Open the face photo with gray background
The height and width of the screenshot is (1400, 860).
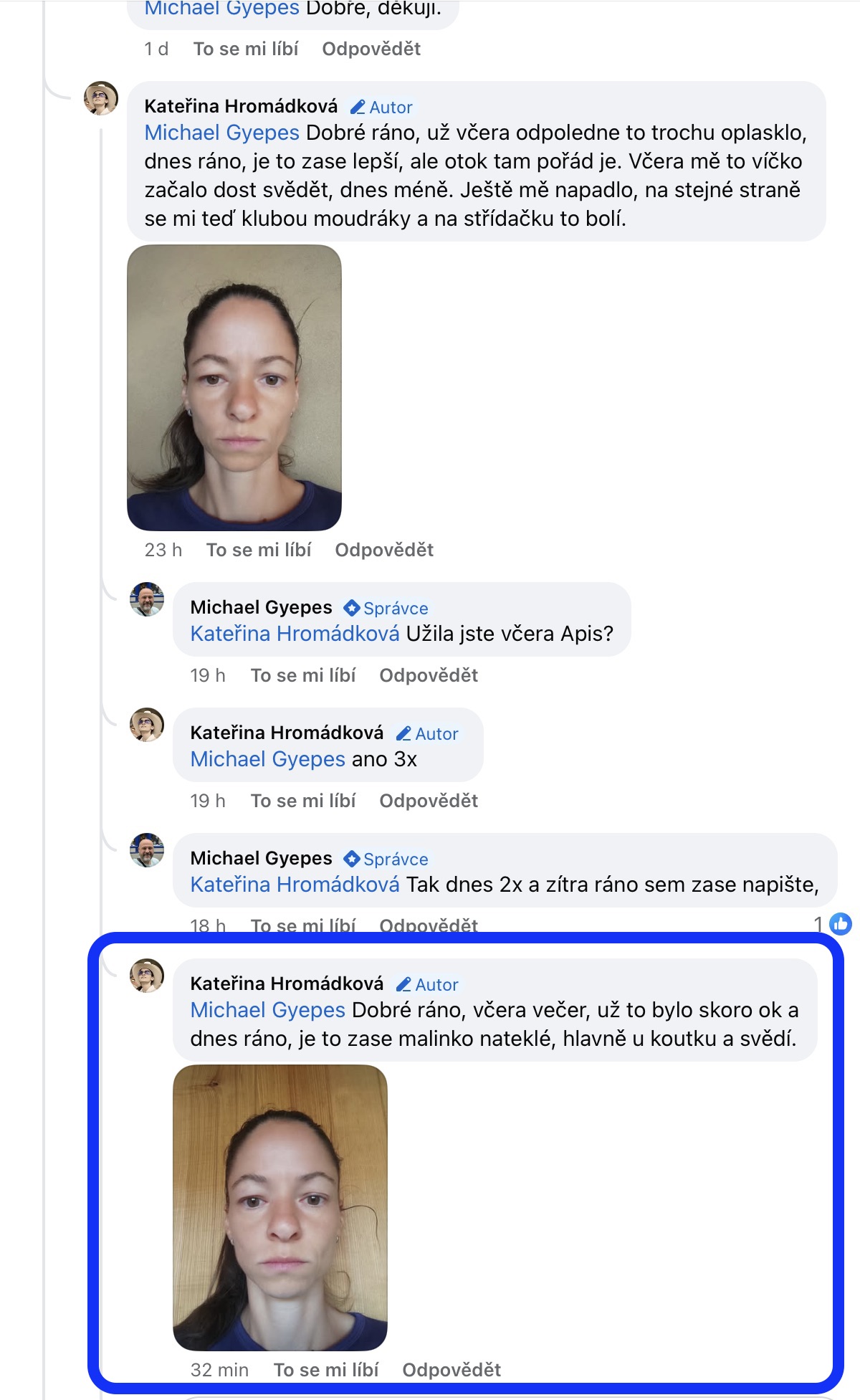point(234,388)
